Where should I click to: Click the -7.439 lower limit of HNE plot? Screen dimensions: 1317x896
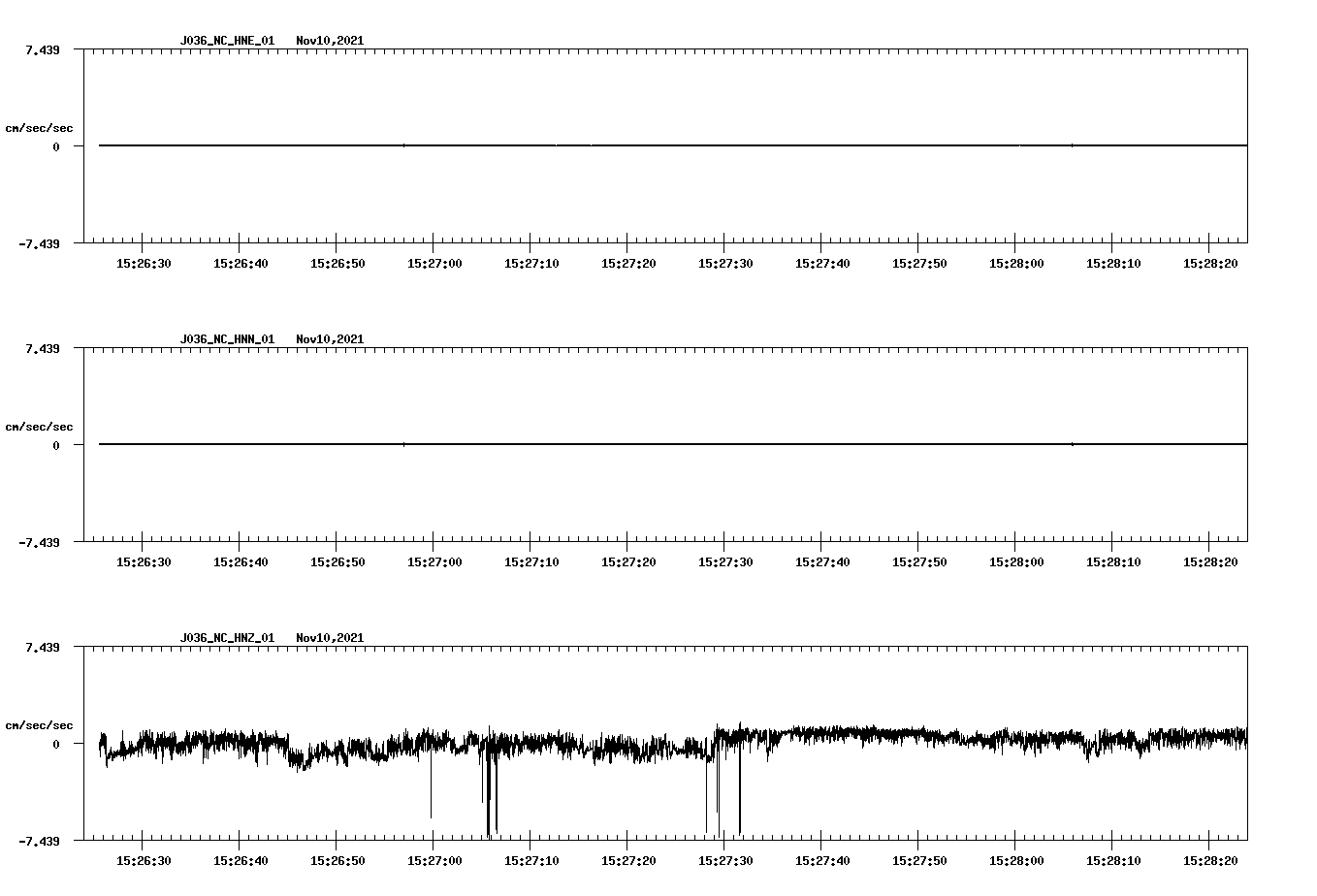tap(39, 243)
